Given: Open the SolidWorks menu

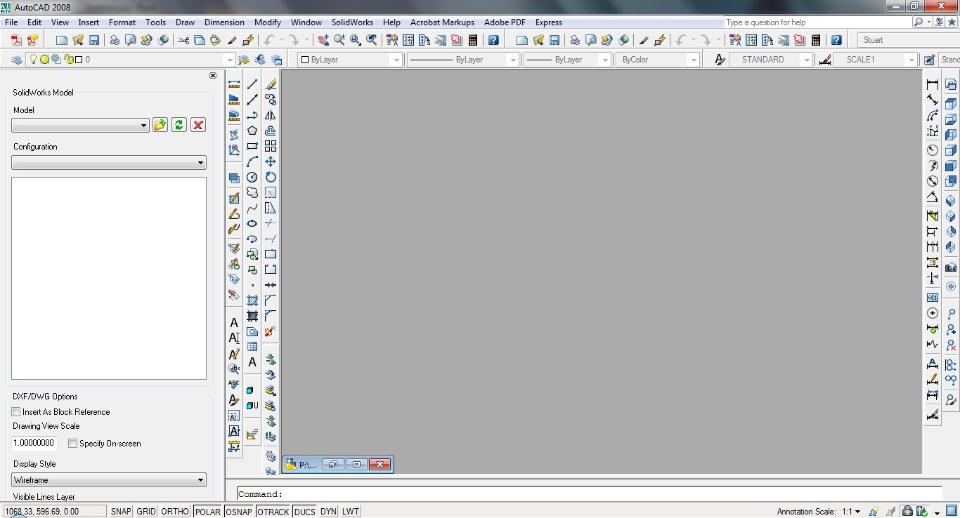Looking at the screenshot, I should (x=352, y=22).
